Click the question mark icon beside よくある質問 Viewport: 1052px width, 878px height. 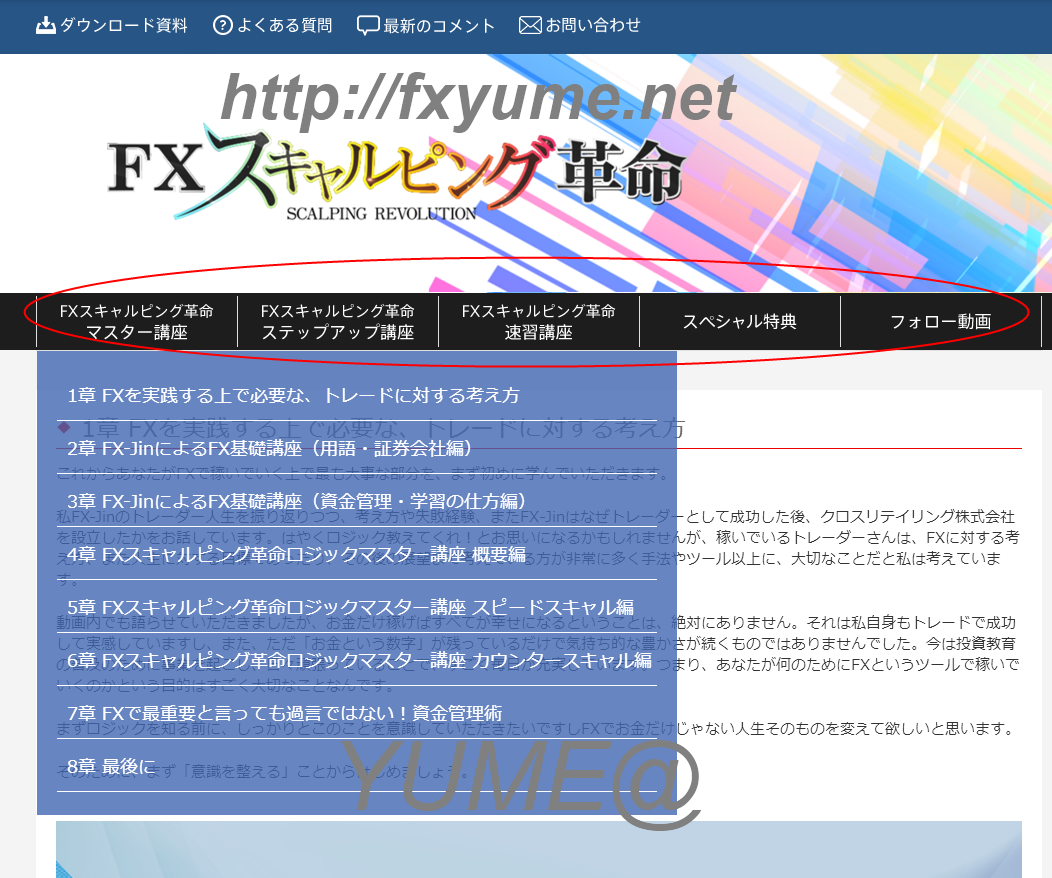(x=222, y=25)
